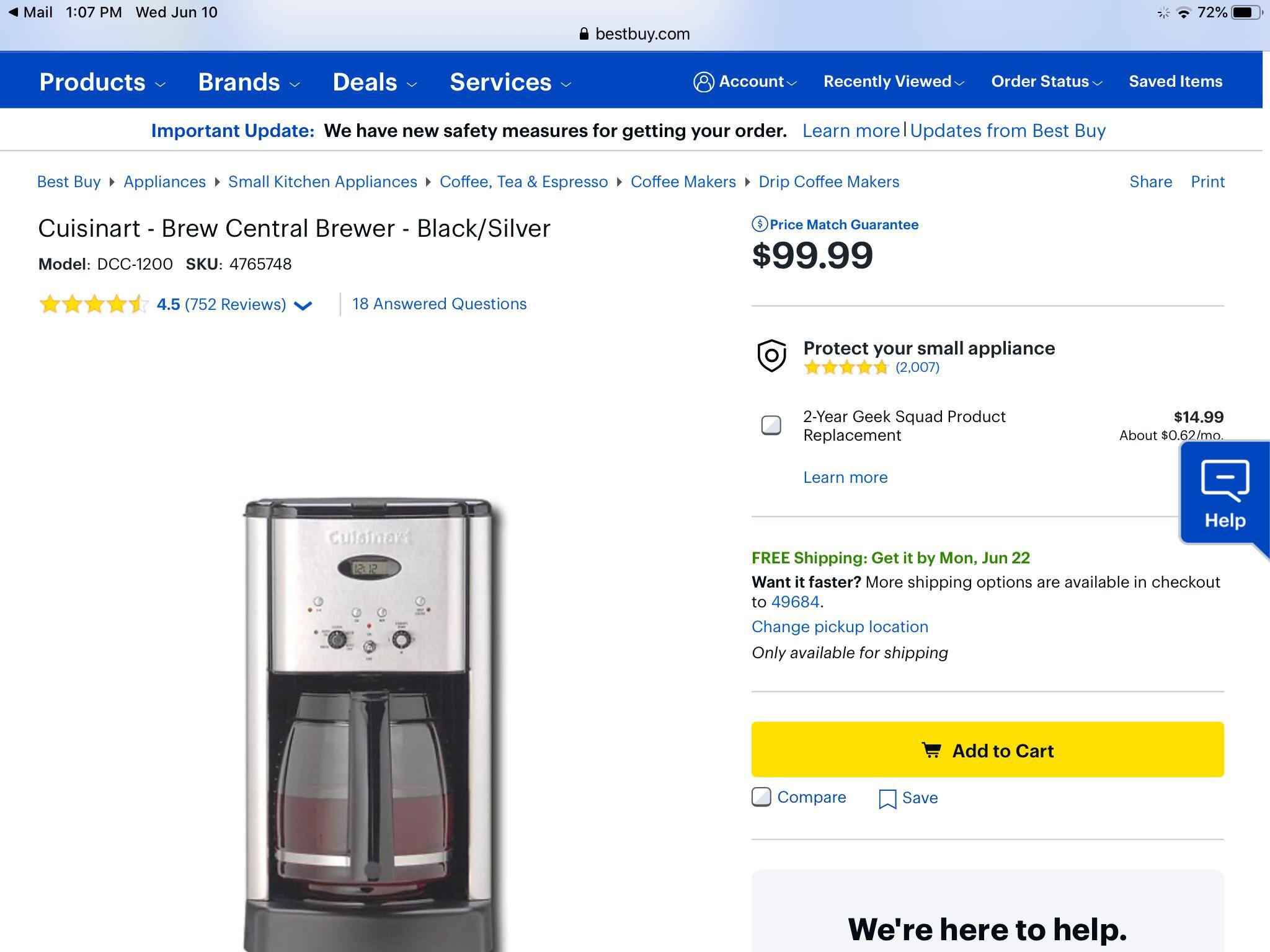Open the Products dropdown menu
1270x952 pixels.
point(102,82)
